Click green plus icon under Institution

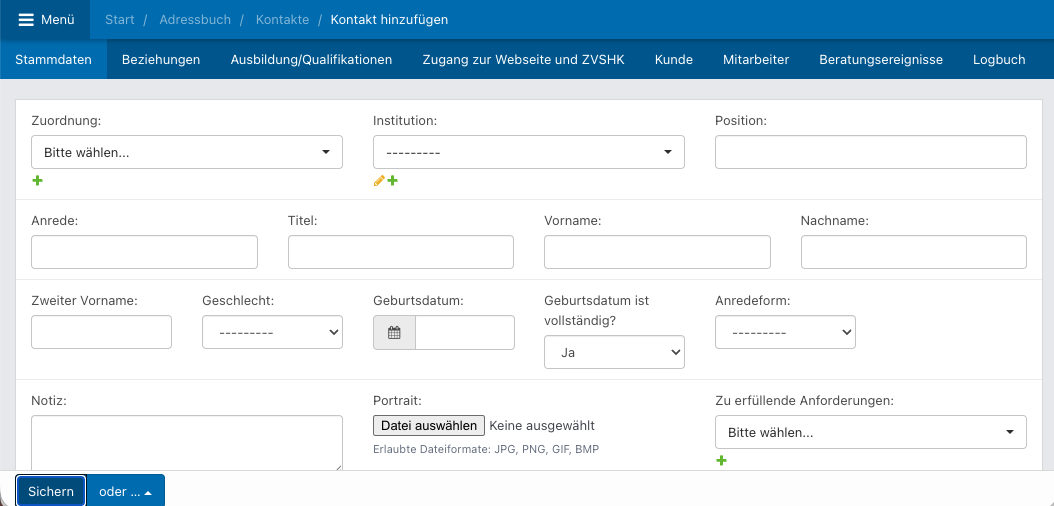(393, 181)
